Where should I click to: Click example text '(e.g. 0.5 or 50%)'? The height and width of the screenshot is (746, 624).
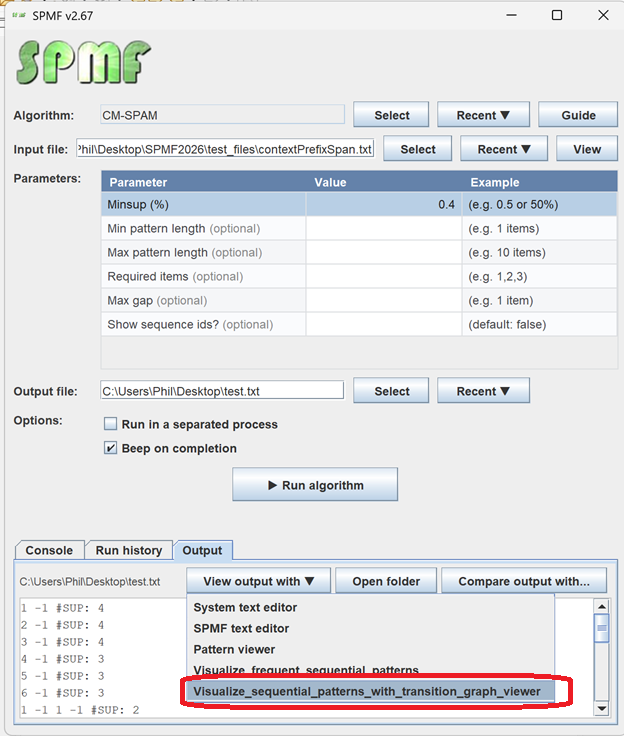tap(513, 205)
